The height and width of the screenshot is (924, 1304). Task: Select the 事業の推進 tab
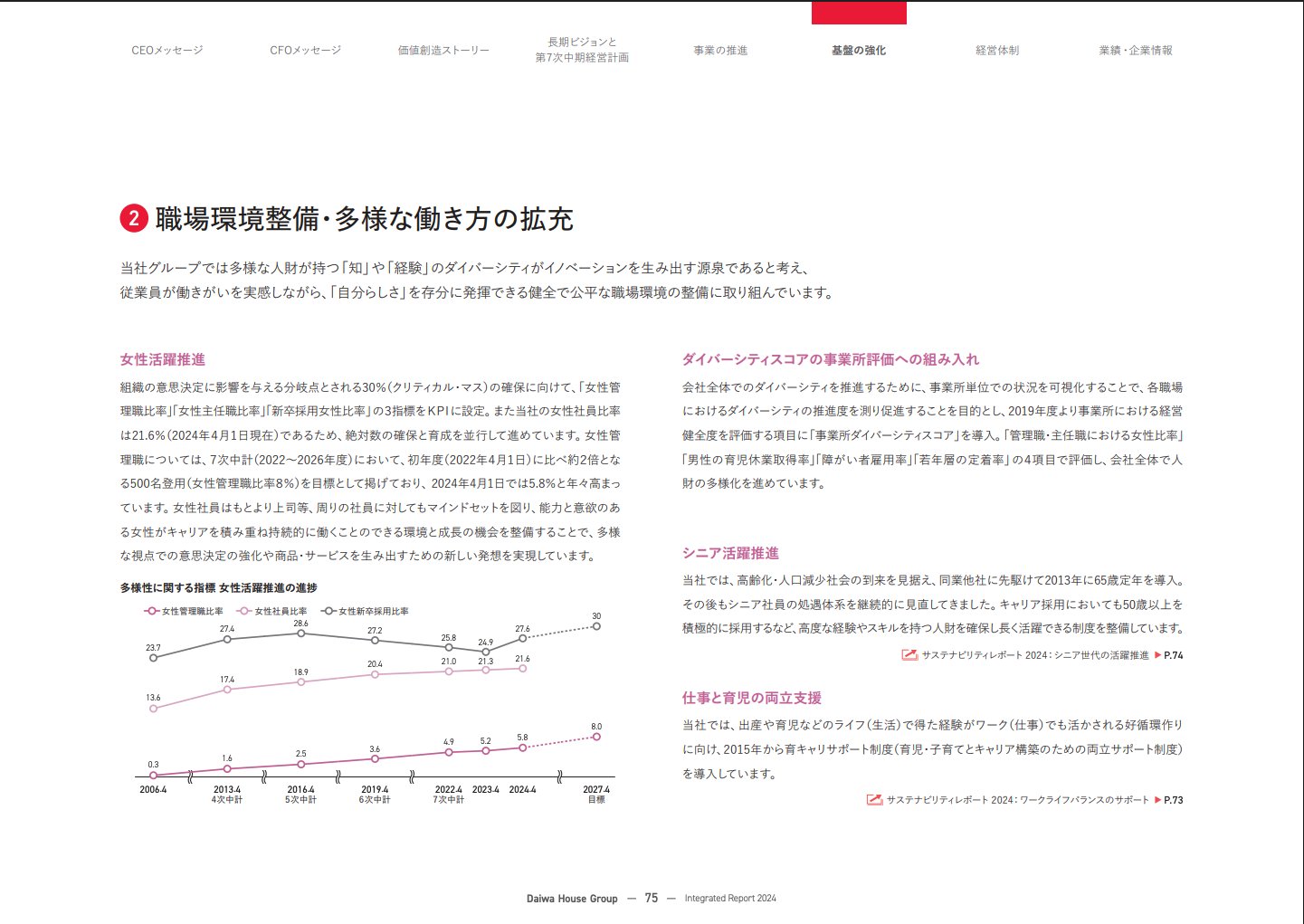point(720,51)
